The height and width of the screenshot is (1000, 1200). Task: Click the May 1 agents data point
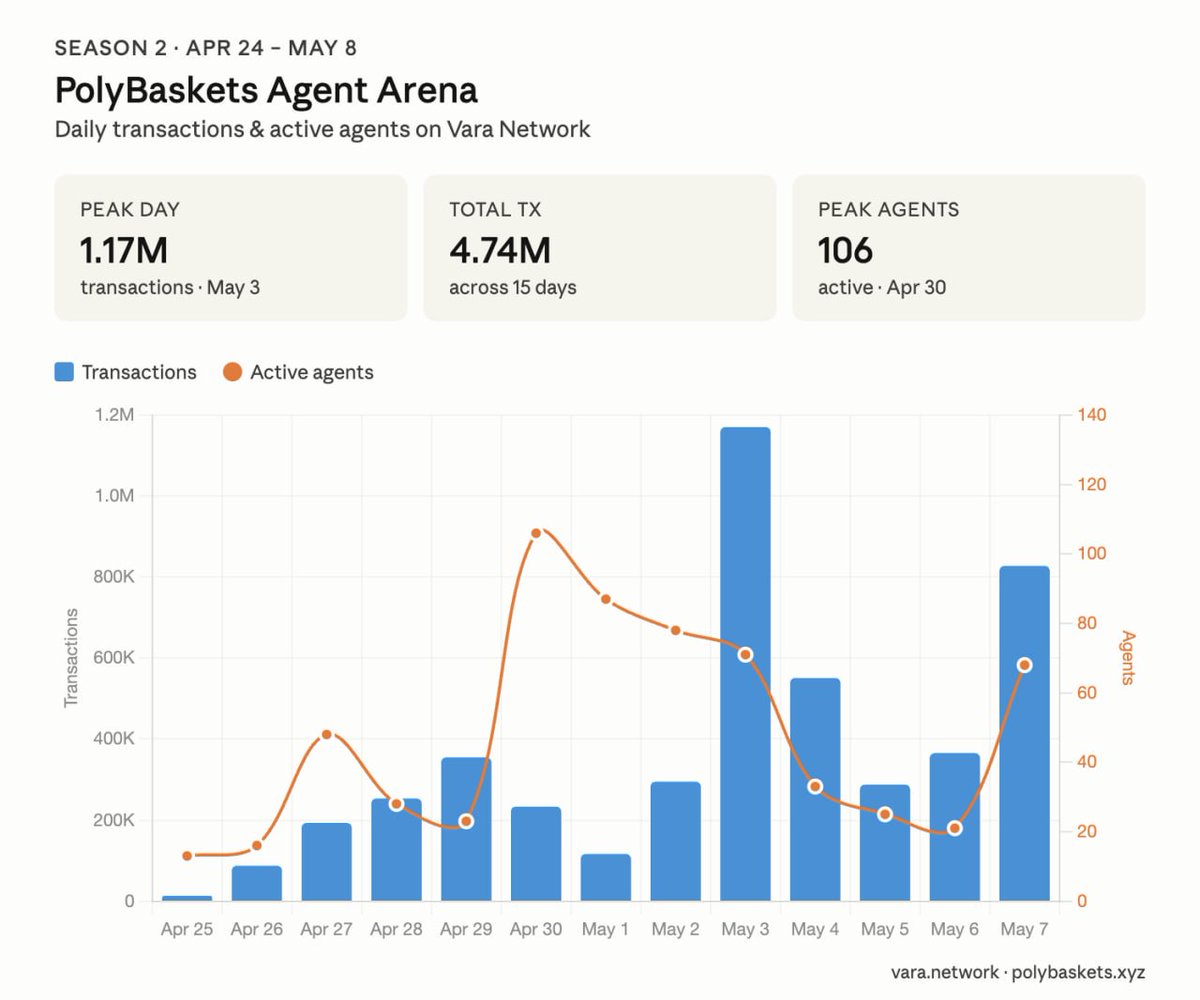tap(606, 599)
